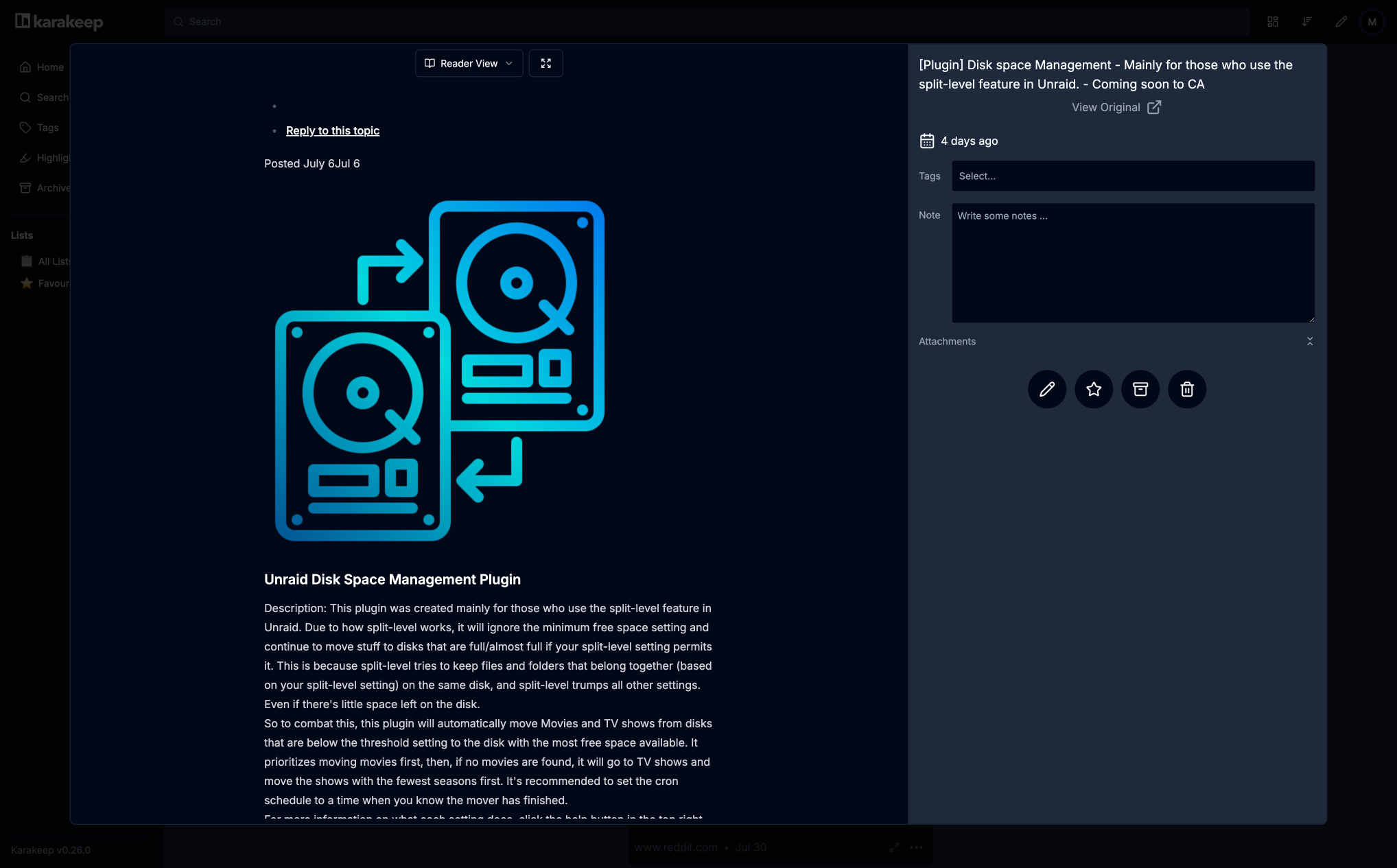The width and height of the screenshot is (1397, 868).
Task: Click the pencil edit bookmark button
Action: click(x=1047, y=389)
